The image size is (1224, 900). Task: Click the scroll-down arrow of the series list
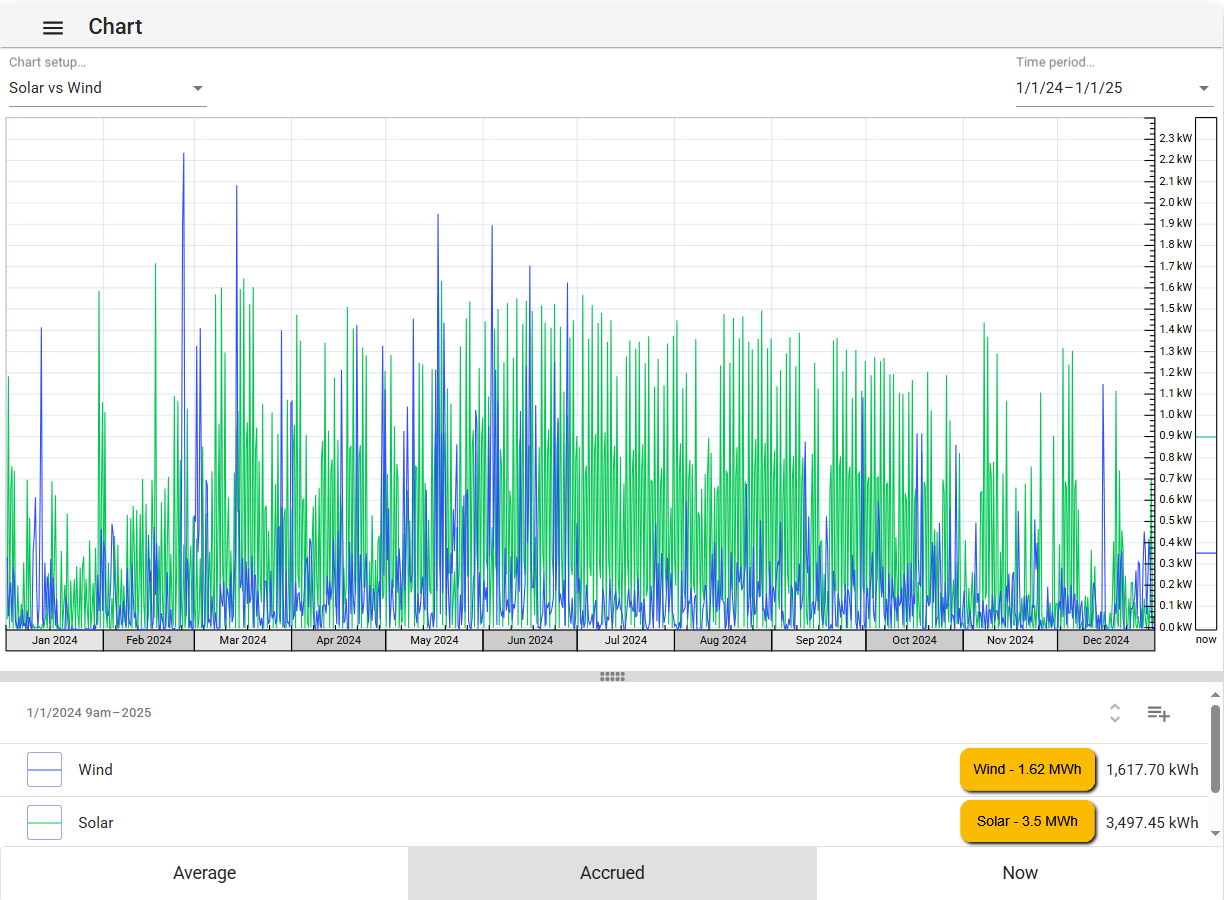[1215, 833]
